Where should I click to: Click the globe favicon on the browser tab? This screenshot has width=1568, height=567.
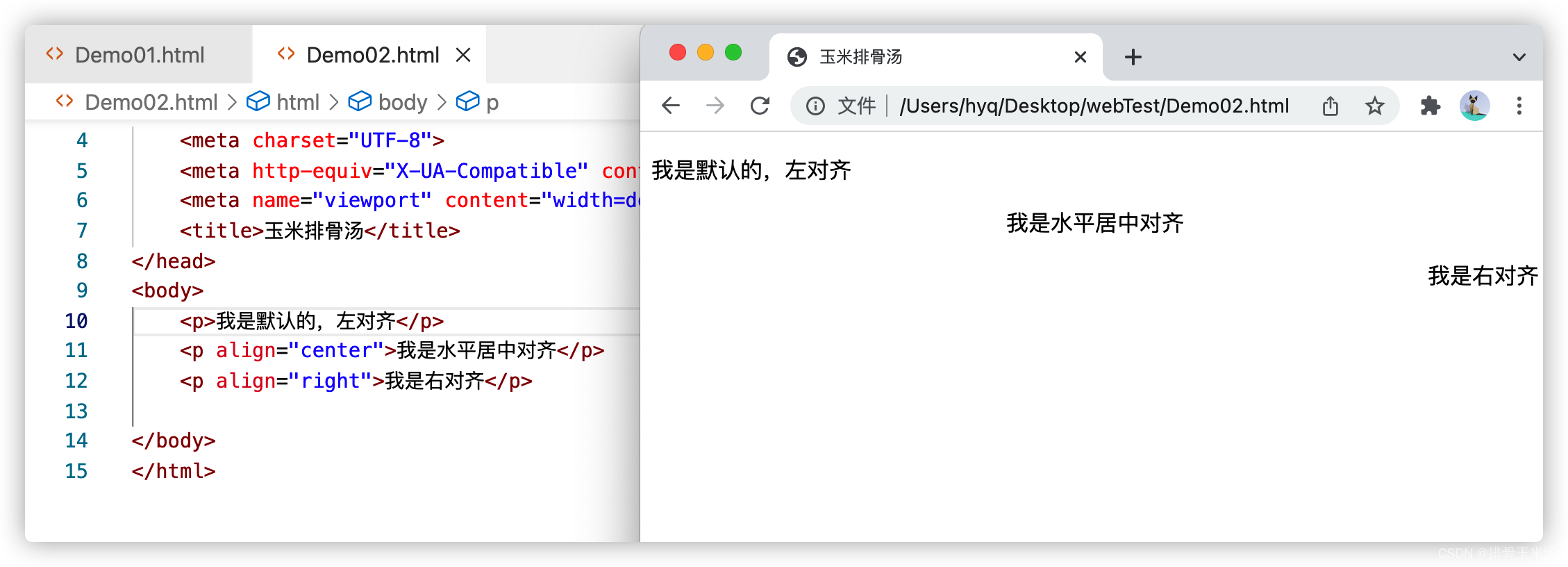coord(797,57)
